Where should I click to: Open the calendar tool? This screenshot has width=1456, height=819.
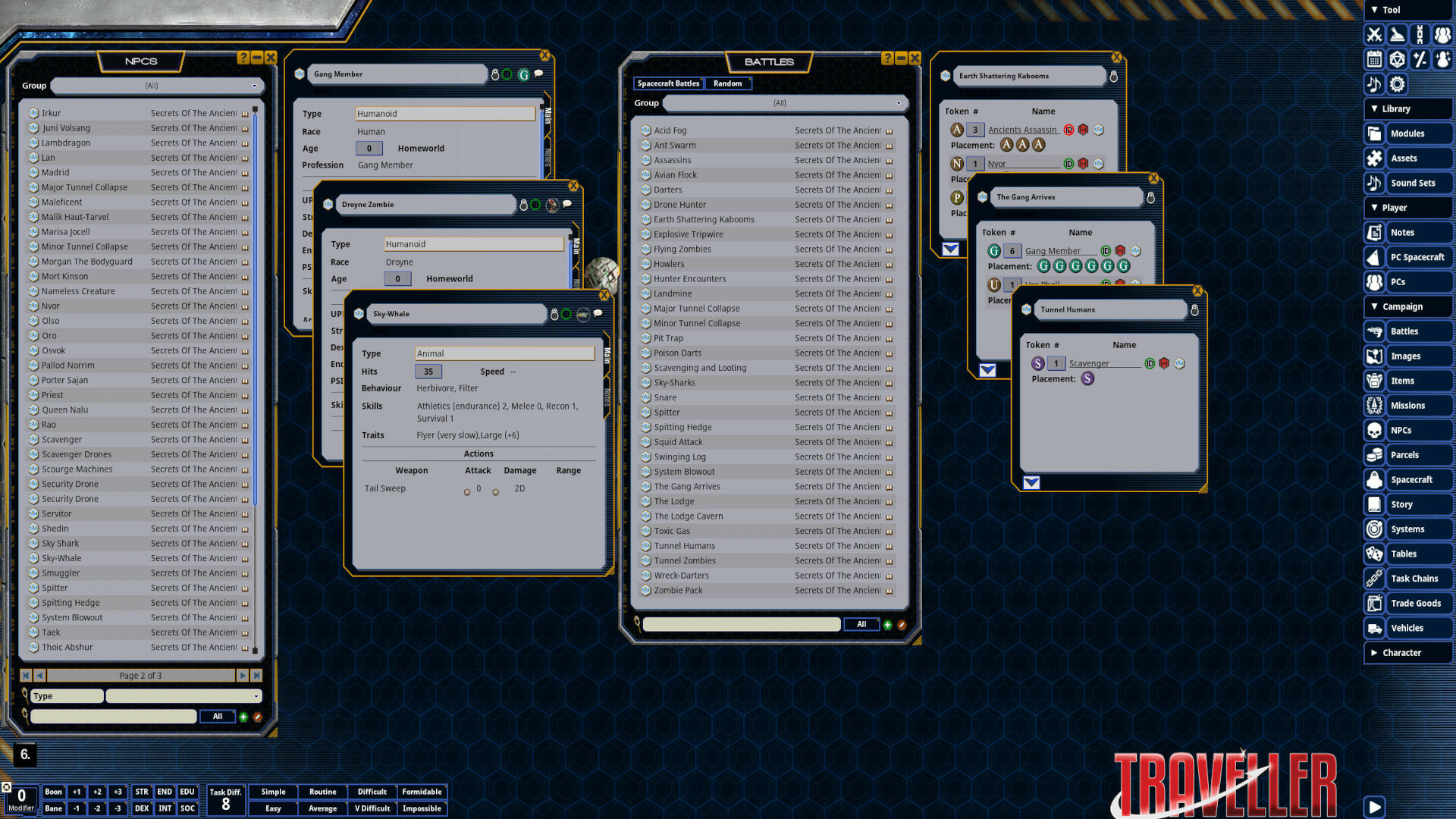point(1373,59)
